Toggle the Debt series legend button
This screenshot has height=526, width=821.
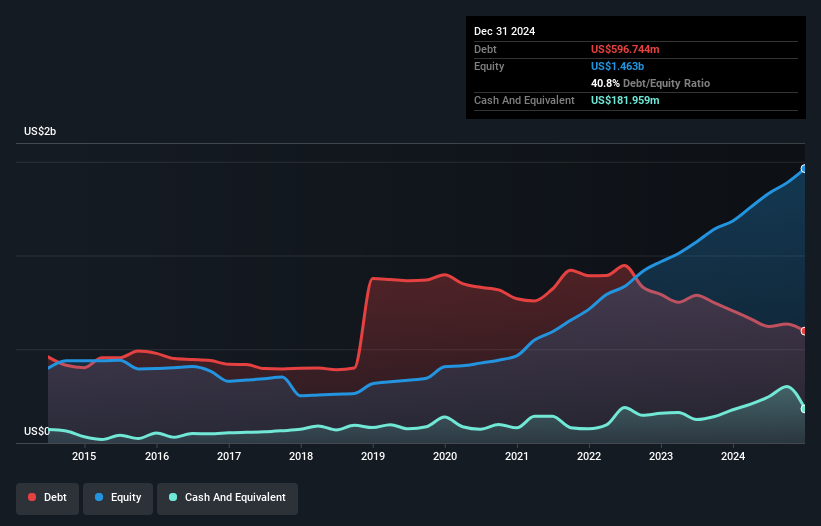(48, 498)
